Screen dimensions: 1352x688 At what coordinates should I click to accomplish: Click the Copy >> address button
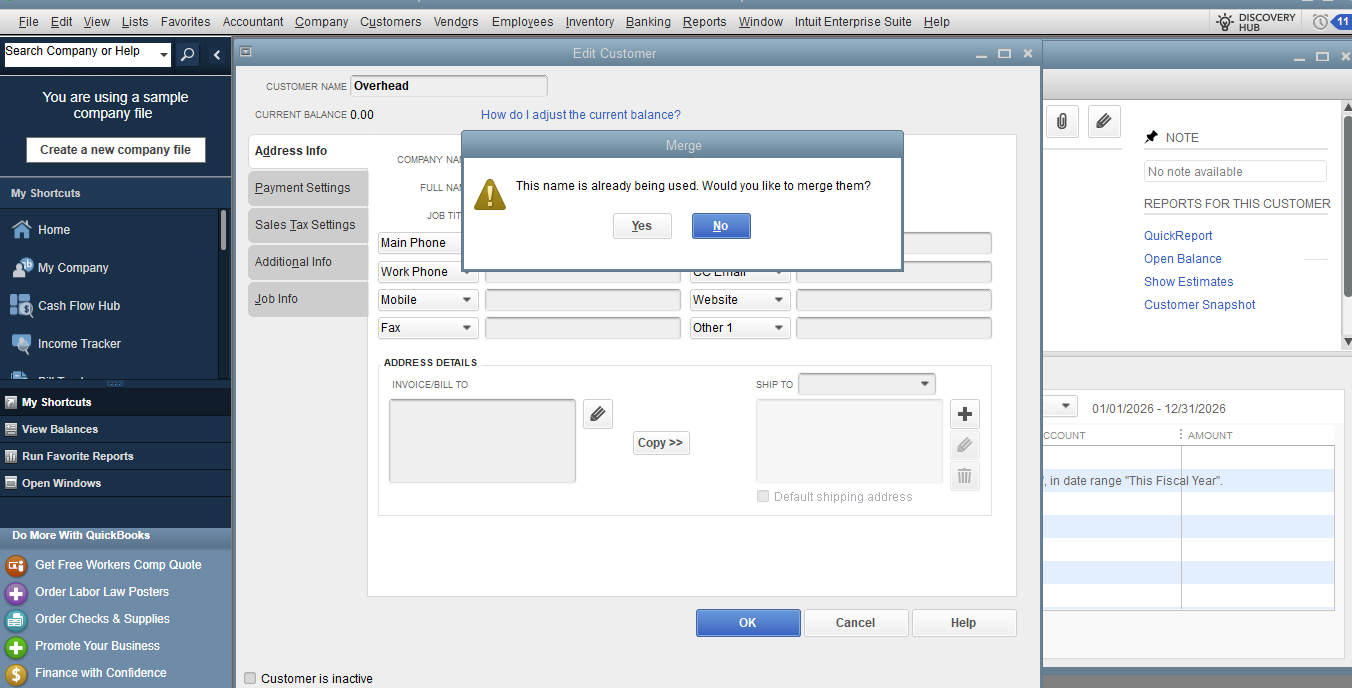(661, 442)
